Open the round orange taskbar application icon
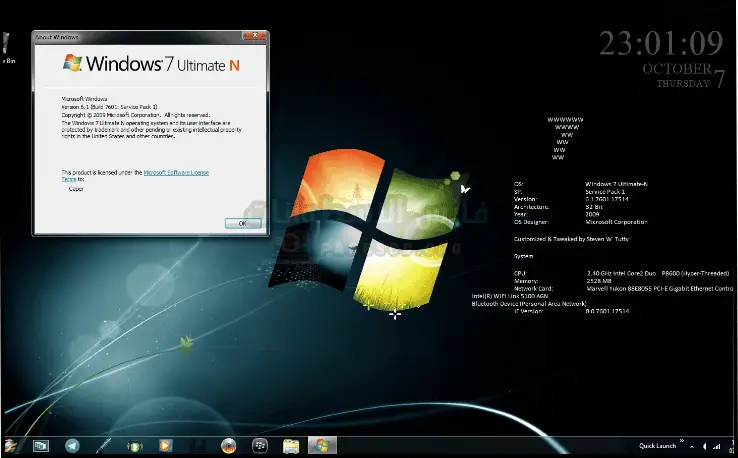 (x=228, y=446)
